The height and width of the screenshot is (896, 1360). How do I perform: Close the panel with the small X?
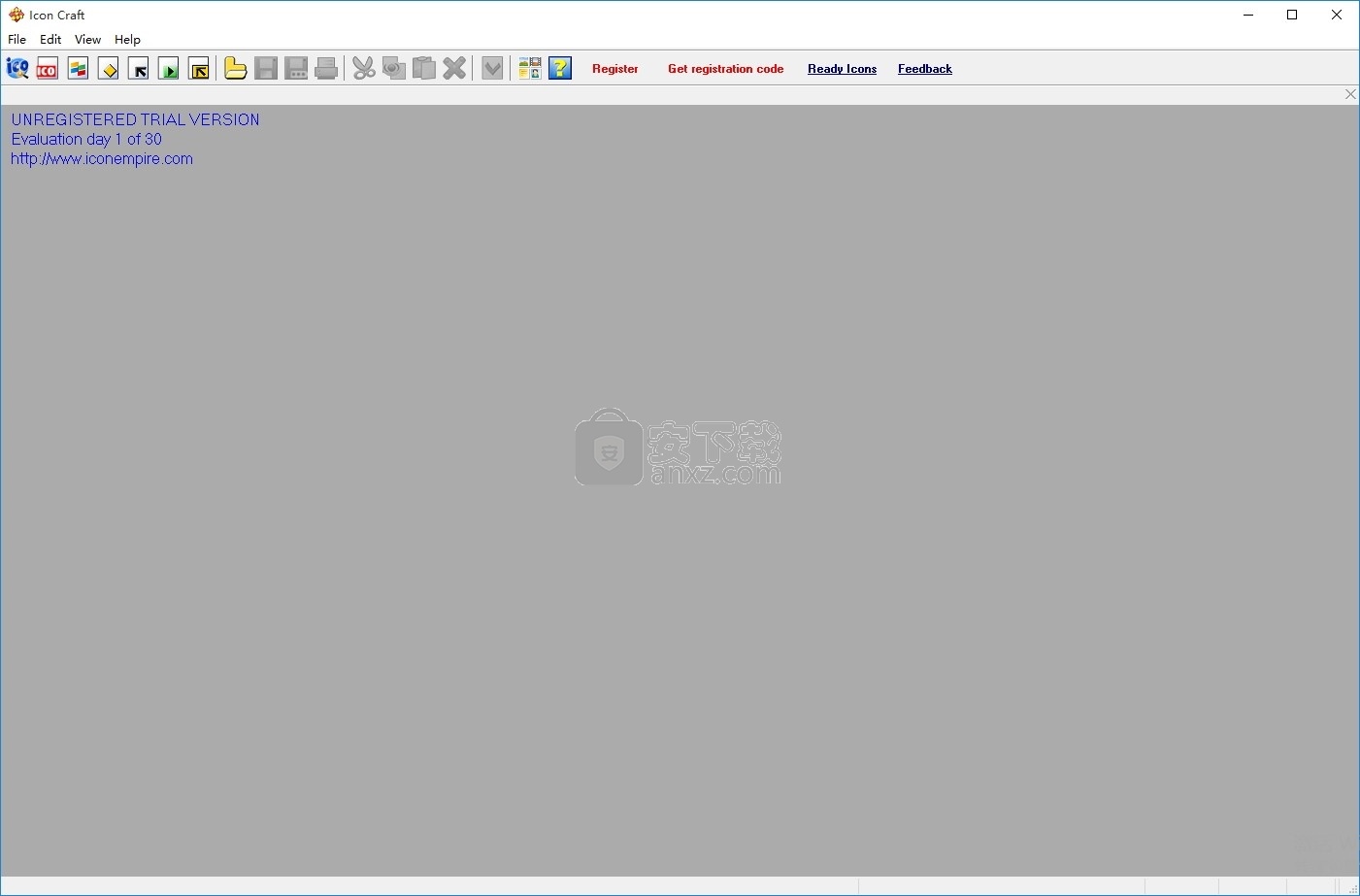pos(1350,94)
